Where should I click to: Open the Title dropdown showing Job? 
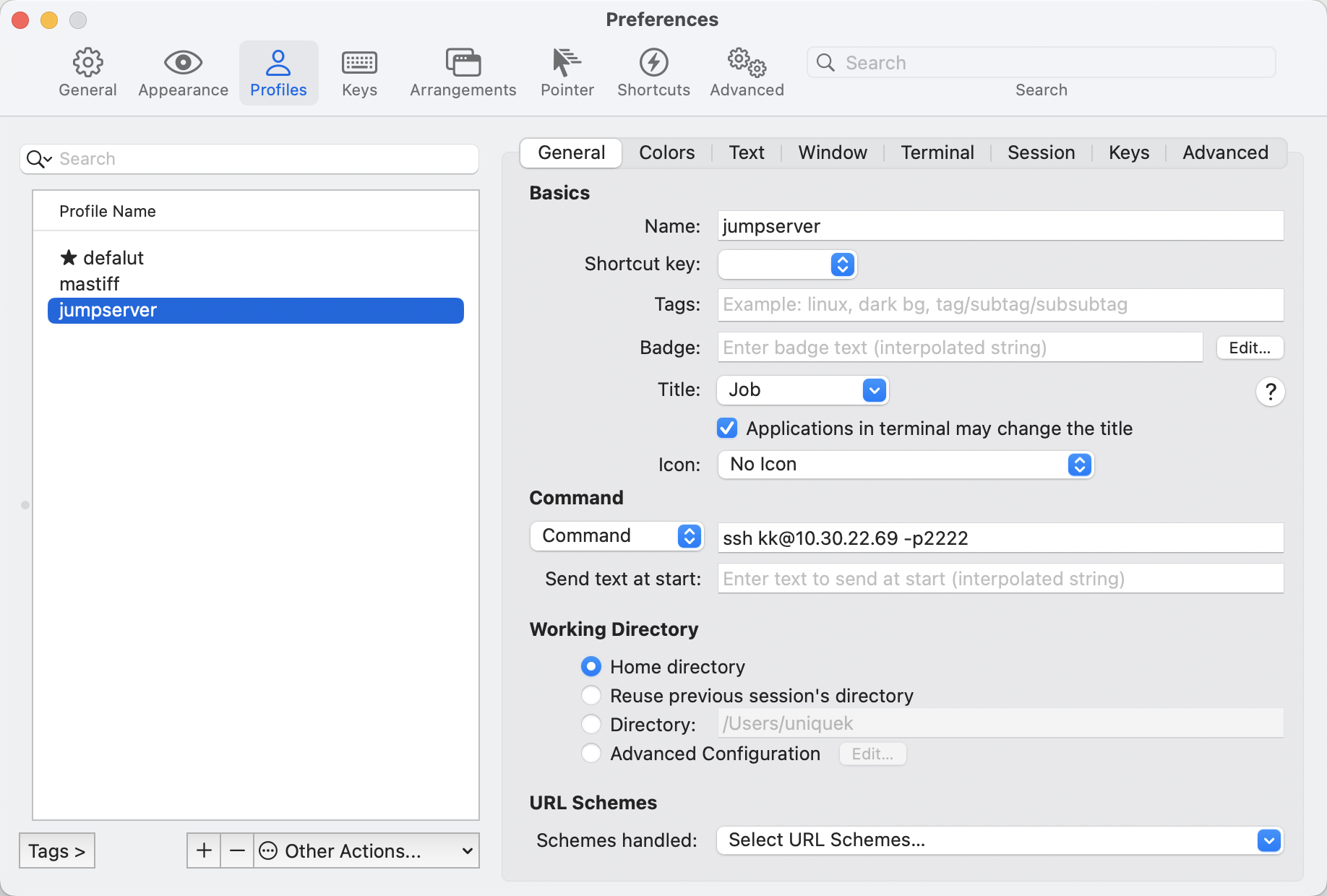coord(802,390)
